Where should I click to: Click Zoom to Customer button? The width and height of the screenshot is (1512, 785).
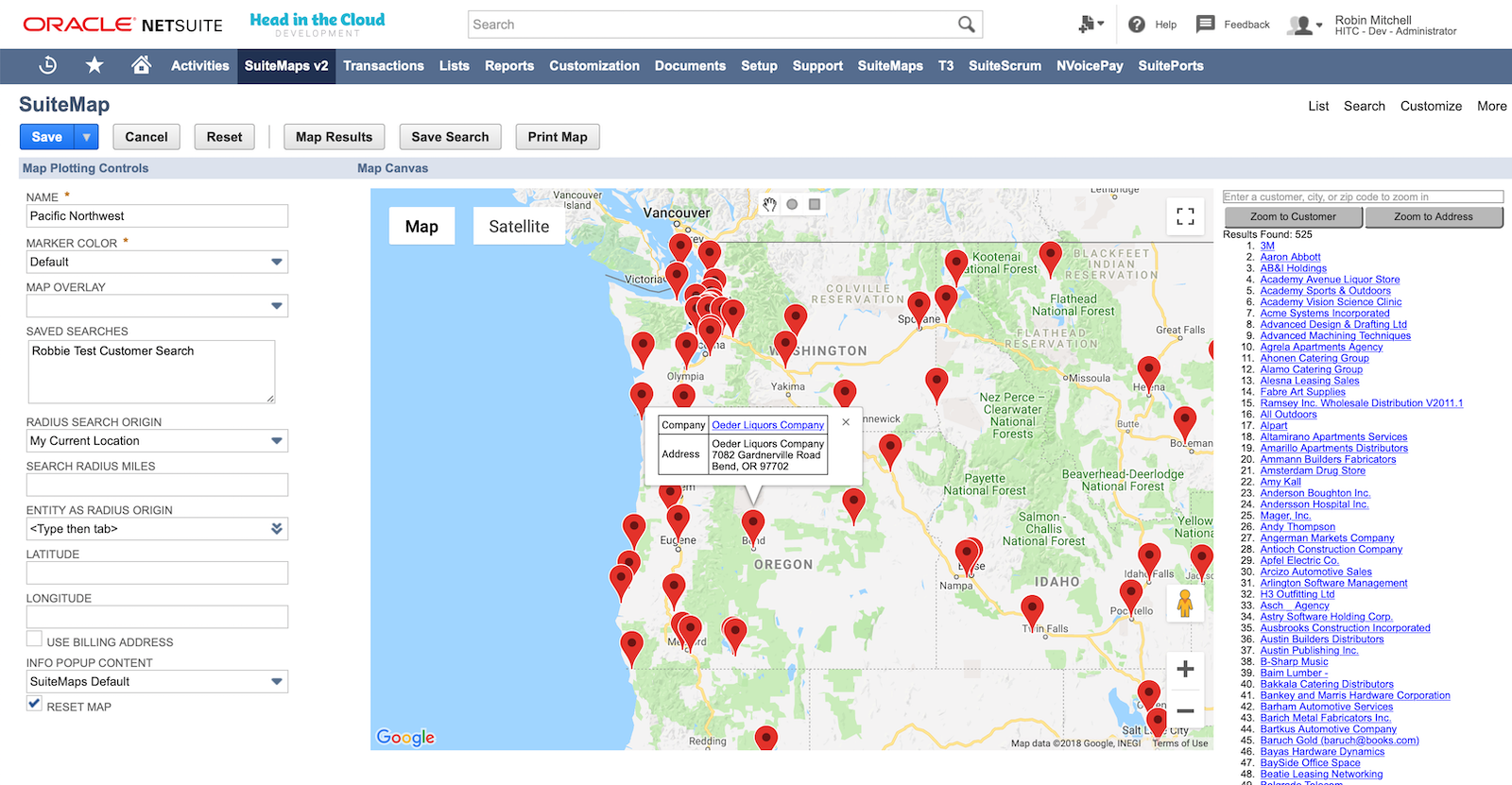1293,216
